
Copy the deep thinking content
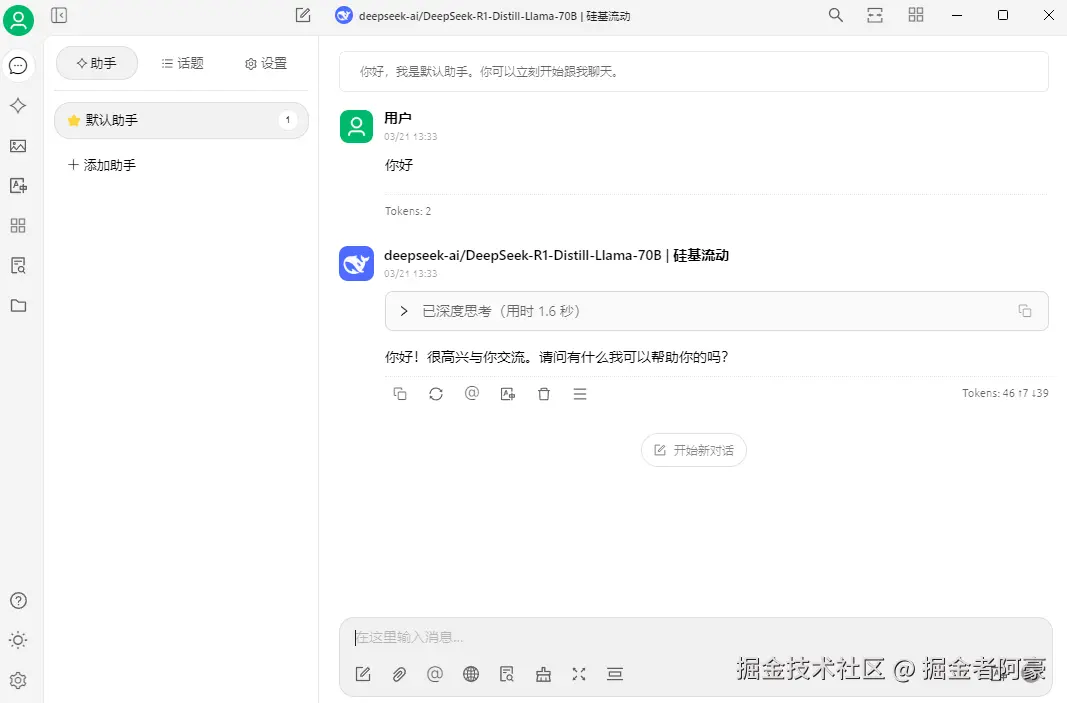point(1025,311)
